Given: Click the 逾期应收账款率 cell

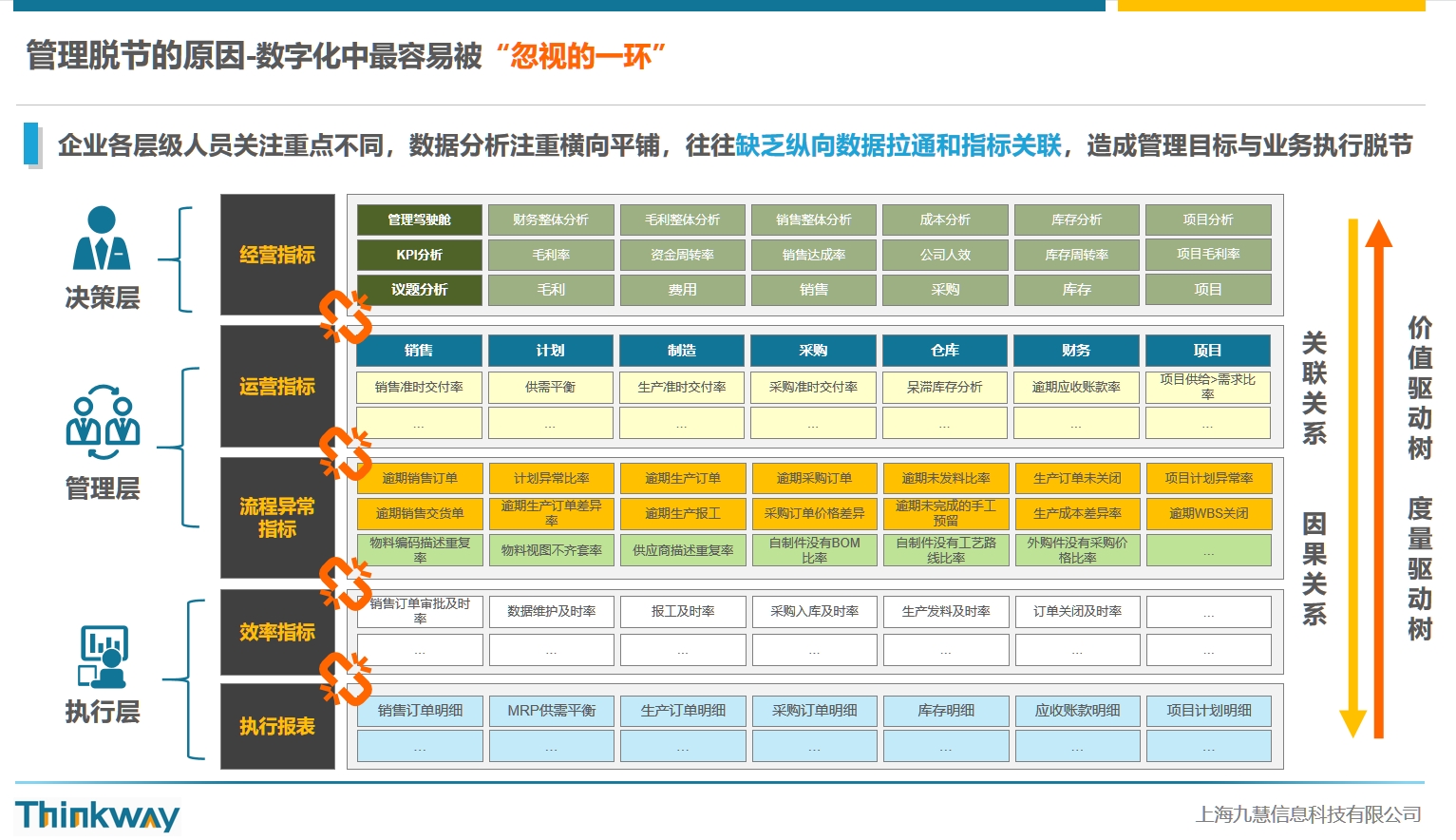Looking at the screenshot, I should point(1076,387).
